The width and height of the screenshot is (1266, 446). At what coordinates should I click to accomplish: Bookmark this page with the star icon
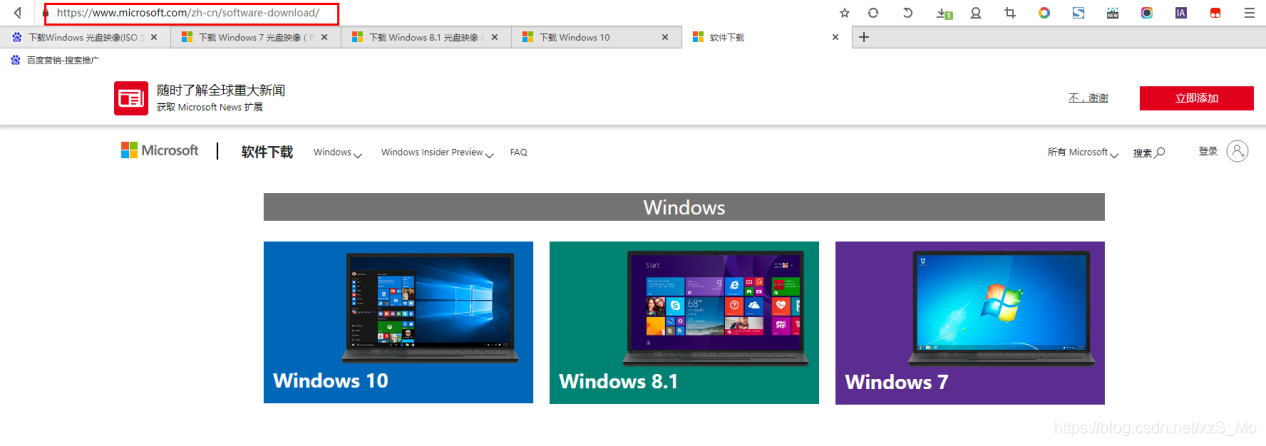844,13
